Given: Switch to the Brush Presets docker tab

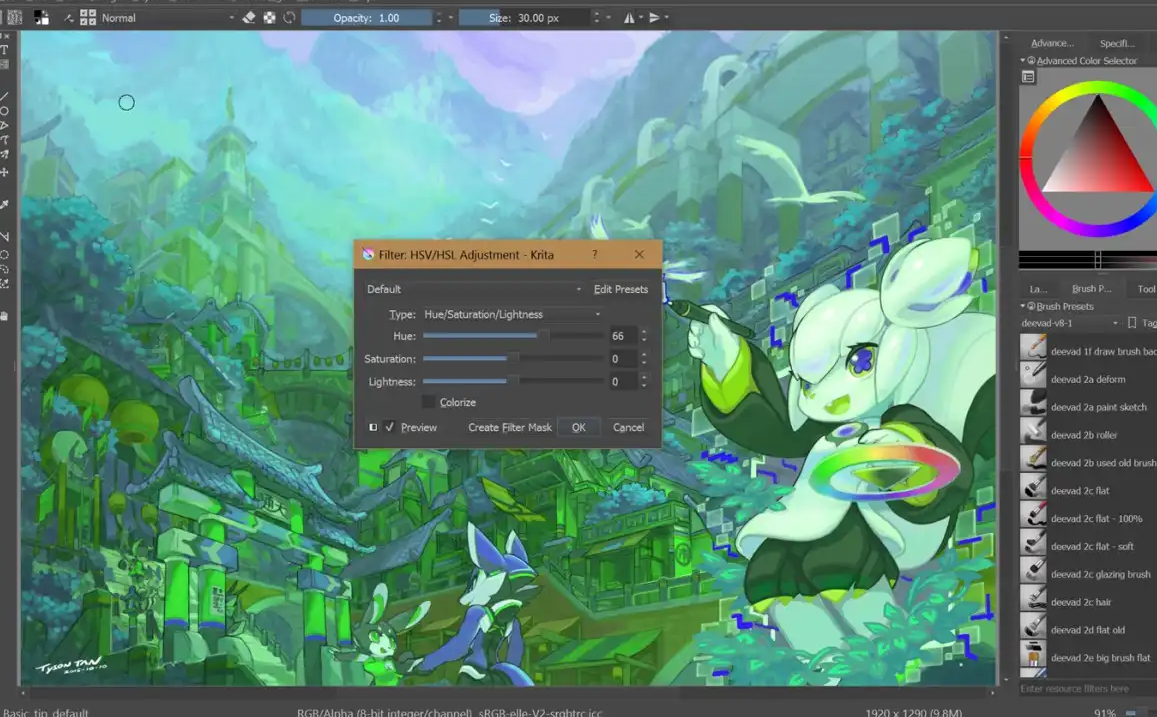Looking at the screenshot, I should coord(1091,288).
